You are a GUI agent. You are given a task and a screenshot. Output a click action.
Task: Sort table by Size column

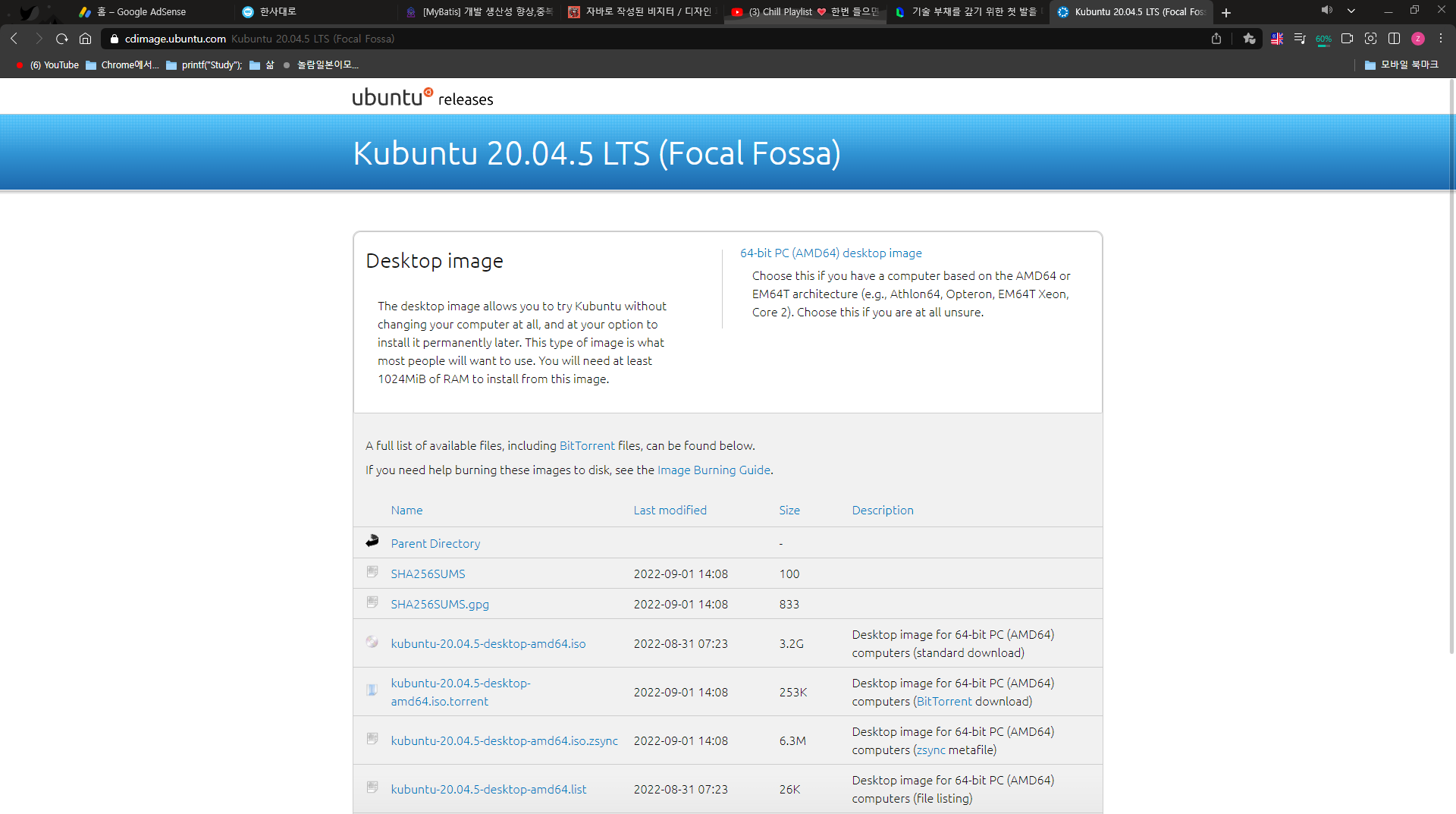point(789,510)
